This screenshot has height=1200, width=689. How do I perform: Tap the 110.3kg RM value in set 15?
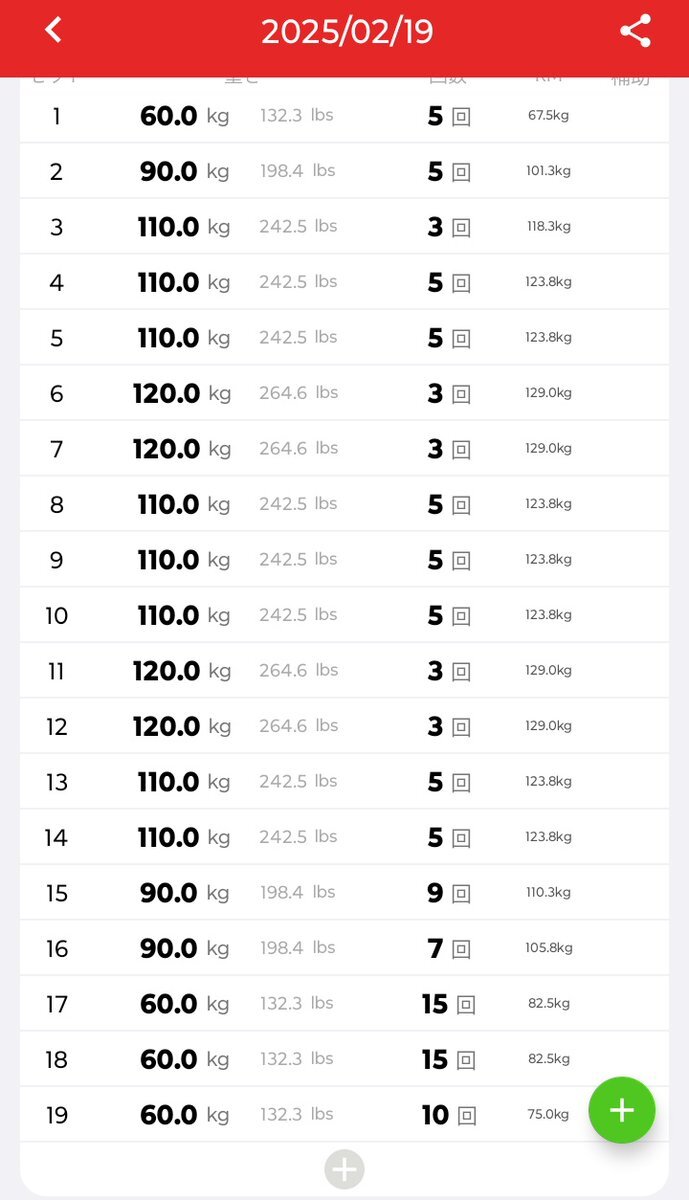click(x=548, y=892)
